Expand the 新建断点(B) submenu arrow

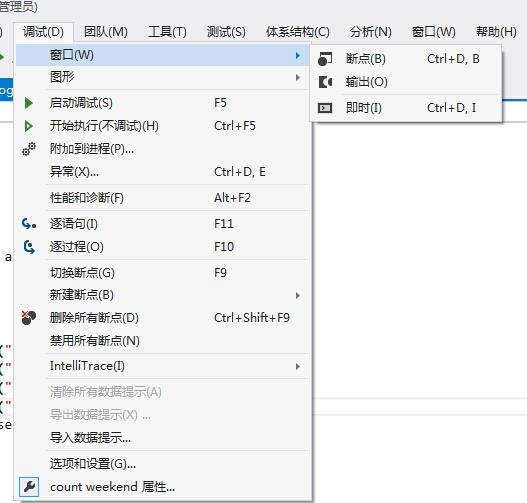pos(298,295)
